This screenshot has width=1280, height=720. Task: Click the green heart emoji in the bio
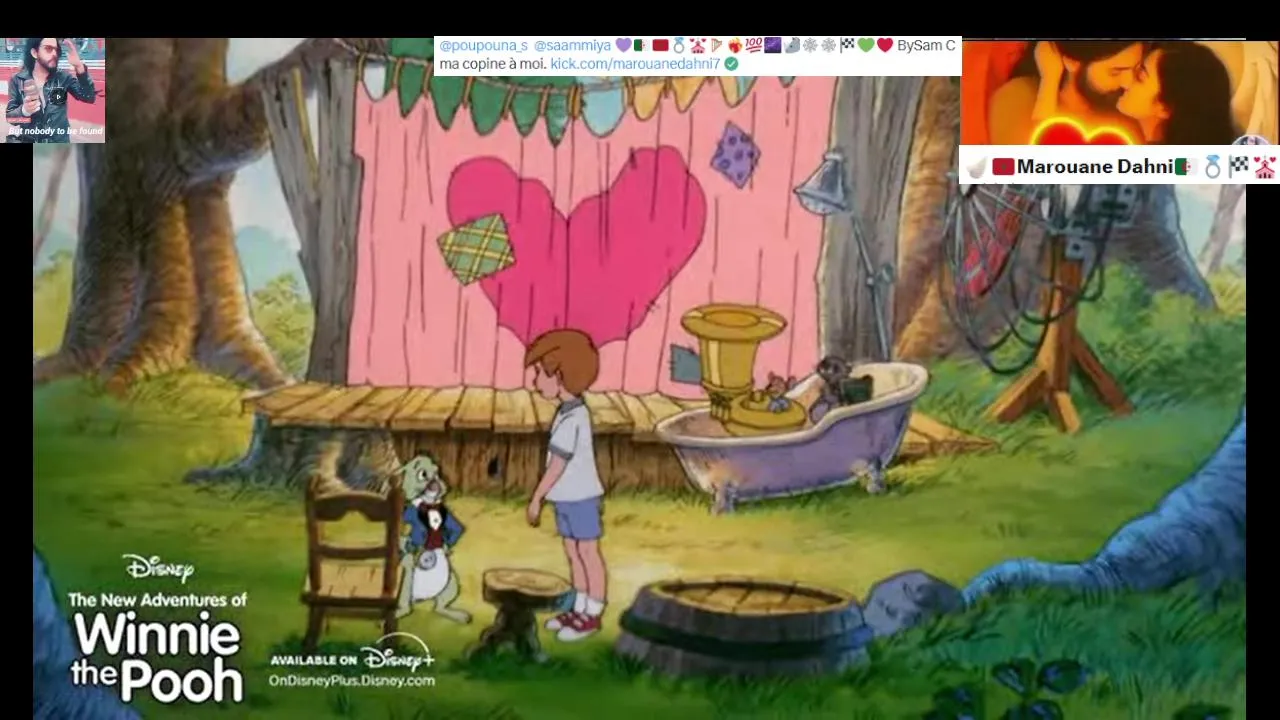[x=866, y=46]
